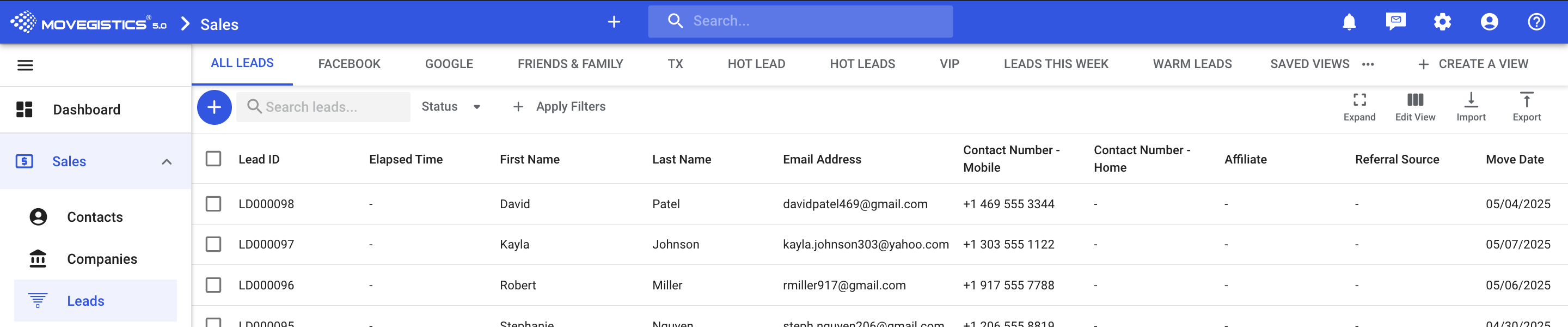Collapse the Sales sidebar section
The image size is (1568, 327).
166,161
